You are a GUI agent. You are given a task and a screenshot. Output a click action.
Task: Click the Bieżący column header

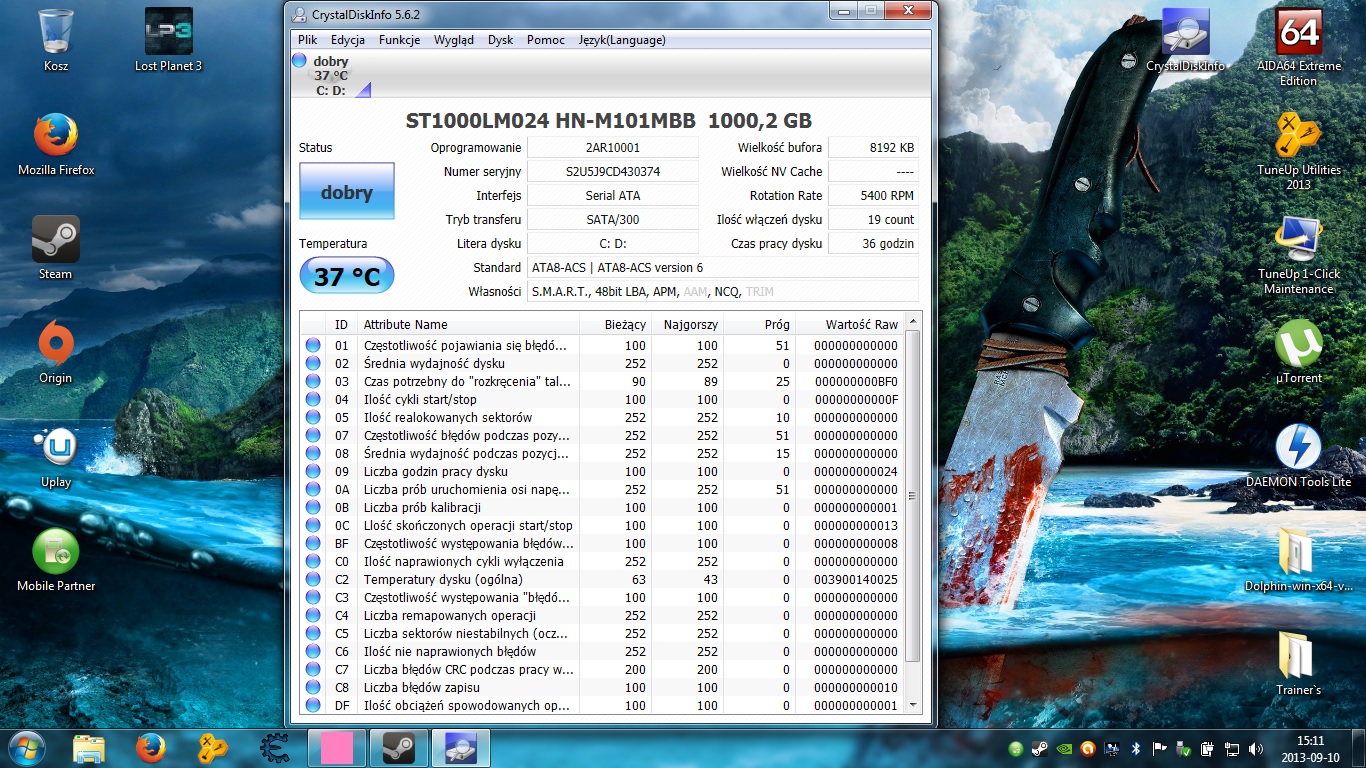616,324
